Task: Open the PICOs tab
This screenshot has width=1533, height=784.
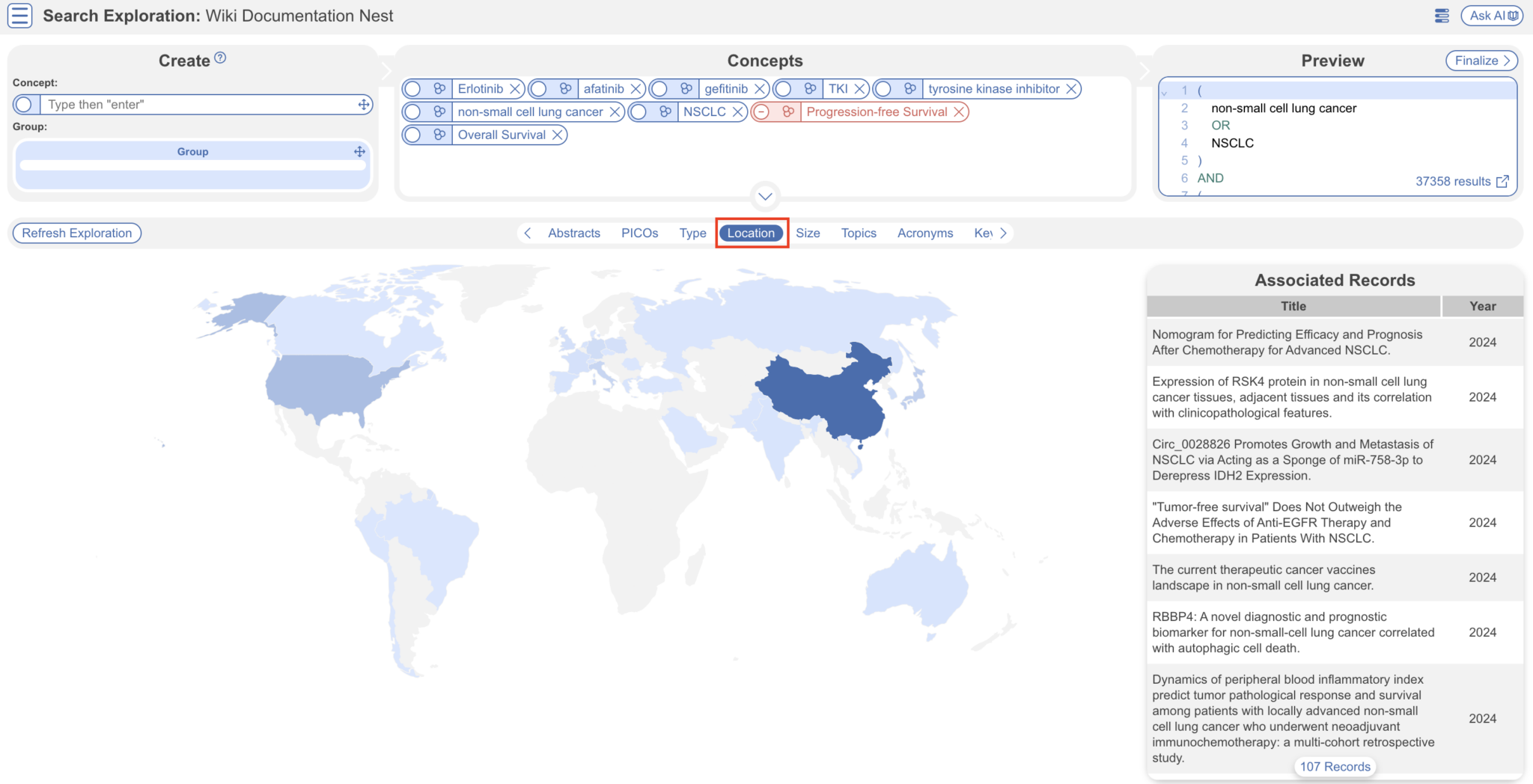Action: tap(639, 233)
